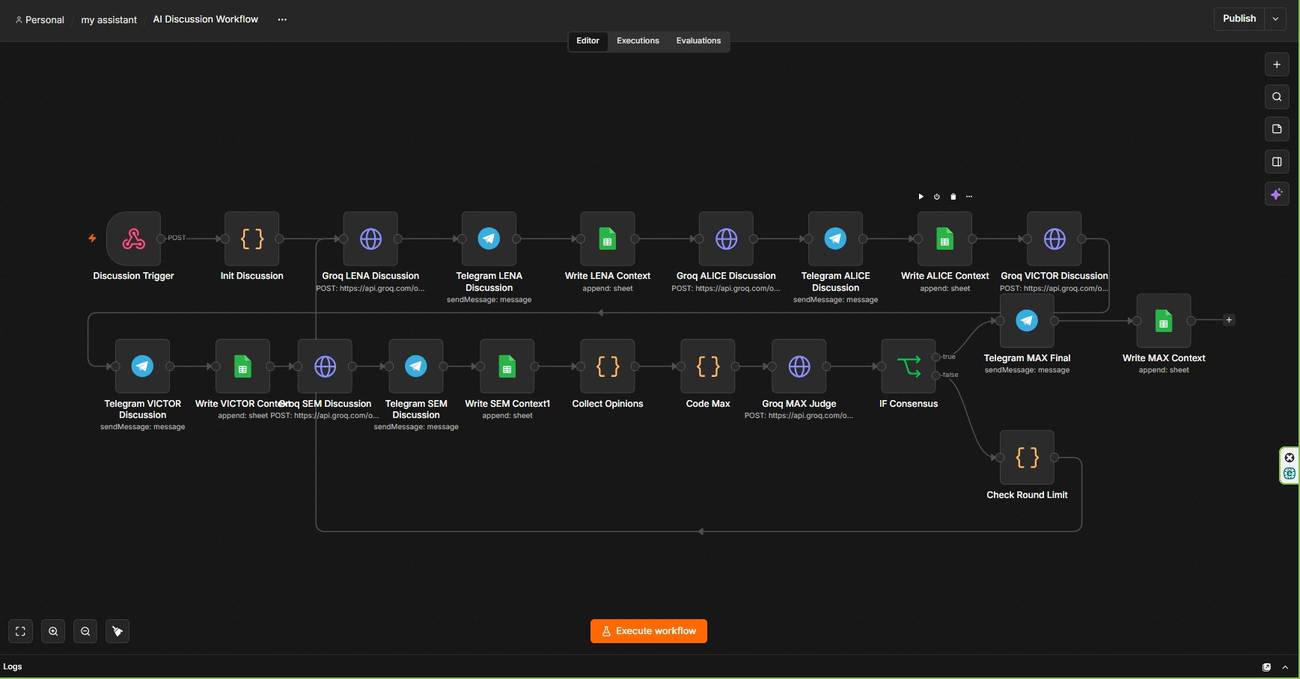Viewport: 1300px width, 679px height.
Task: Switch to the Executions tab
Action: 638,41
